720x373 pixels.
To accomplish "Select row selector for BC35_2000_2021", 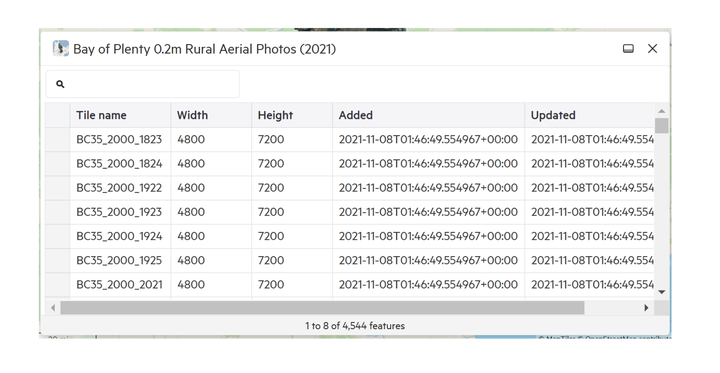I will coord(58,284).
